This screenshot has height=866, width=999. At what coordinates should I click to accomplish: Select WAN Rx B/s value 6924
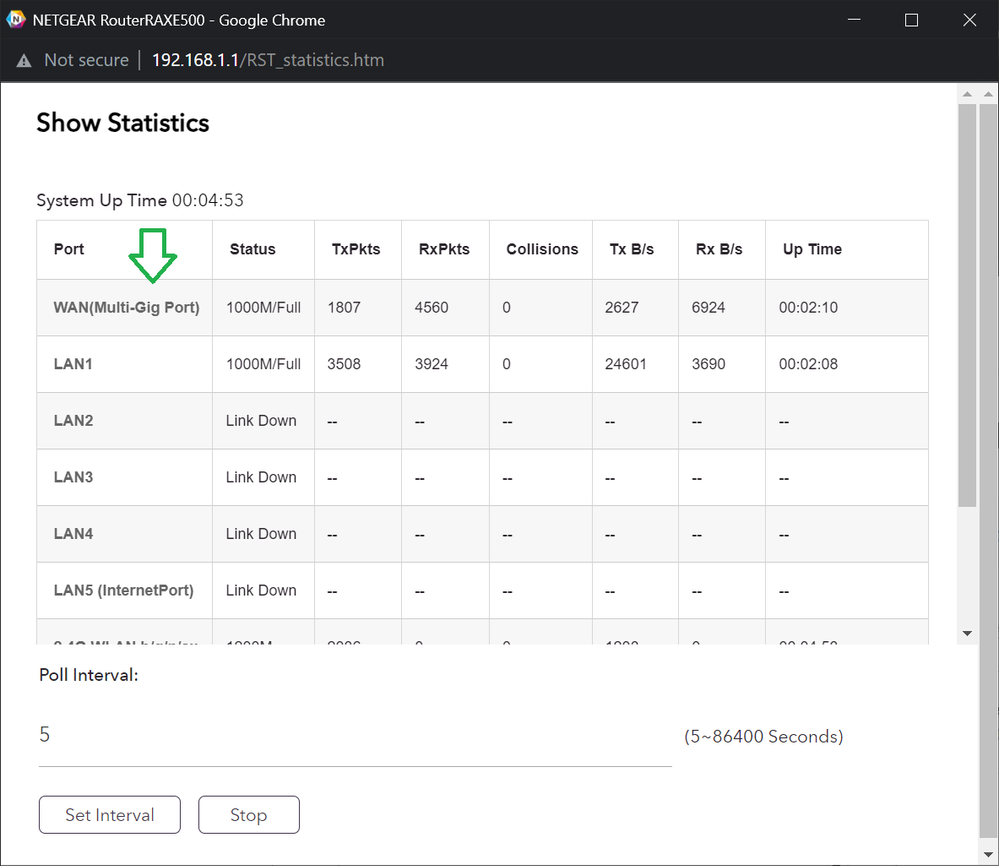(708, 307)
